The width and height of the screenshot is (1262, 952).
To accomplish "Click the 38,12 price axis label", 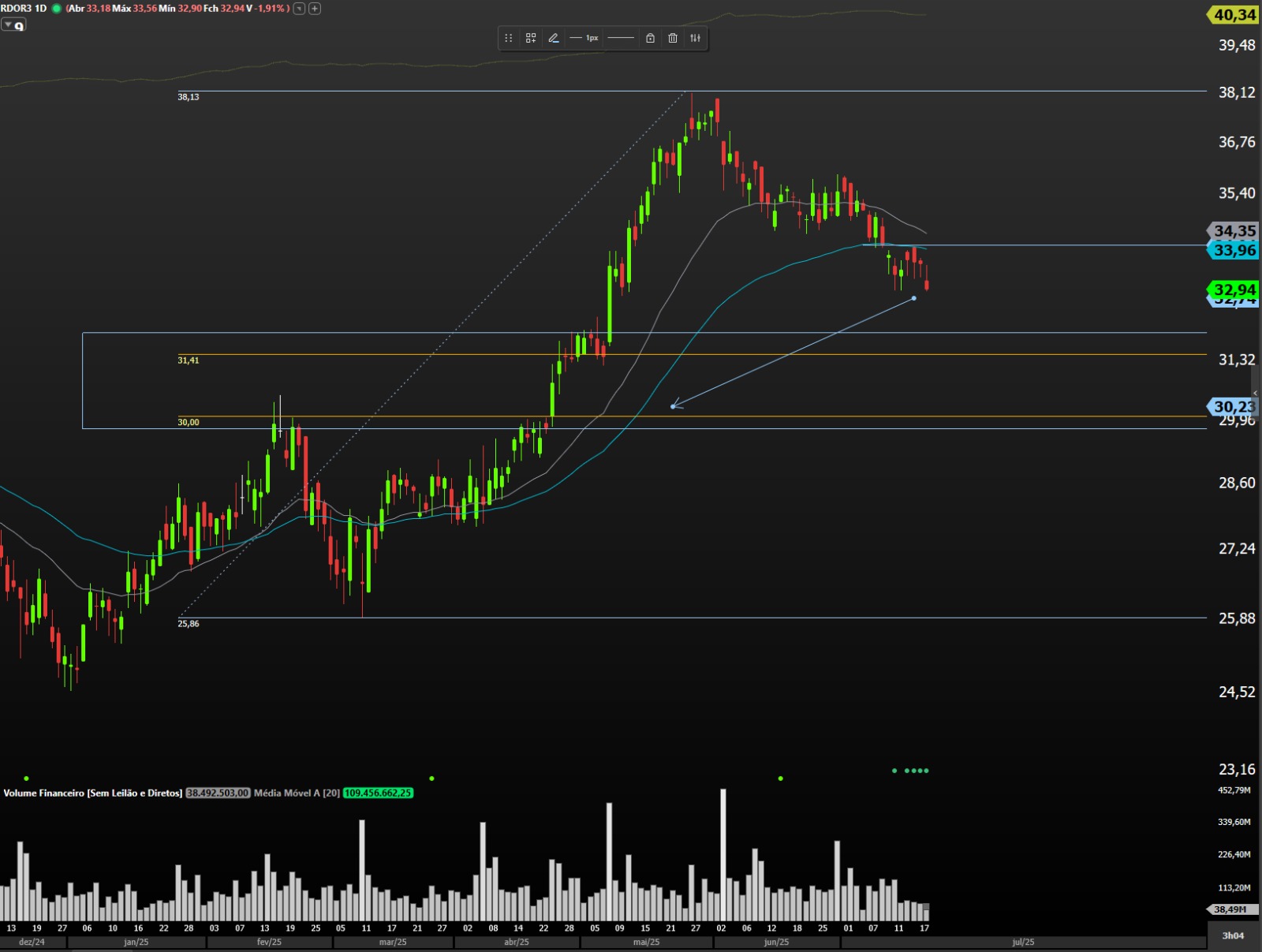I will tap(1237, 92).
